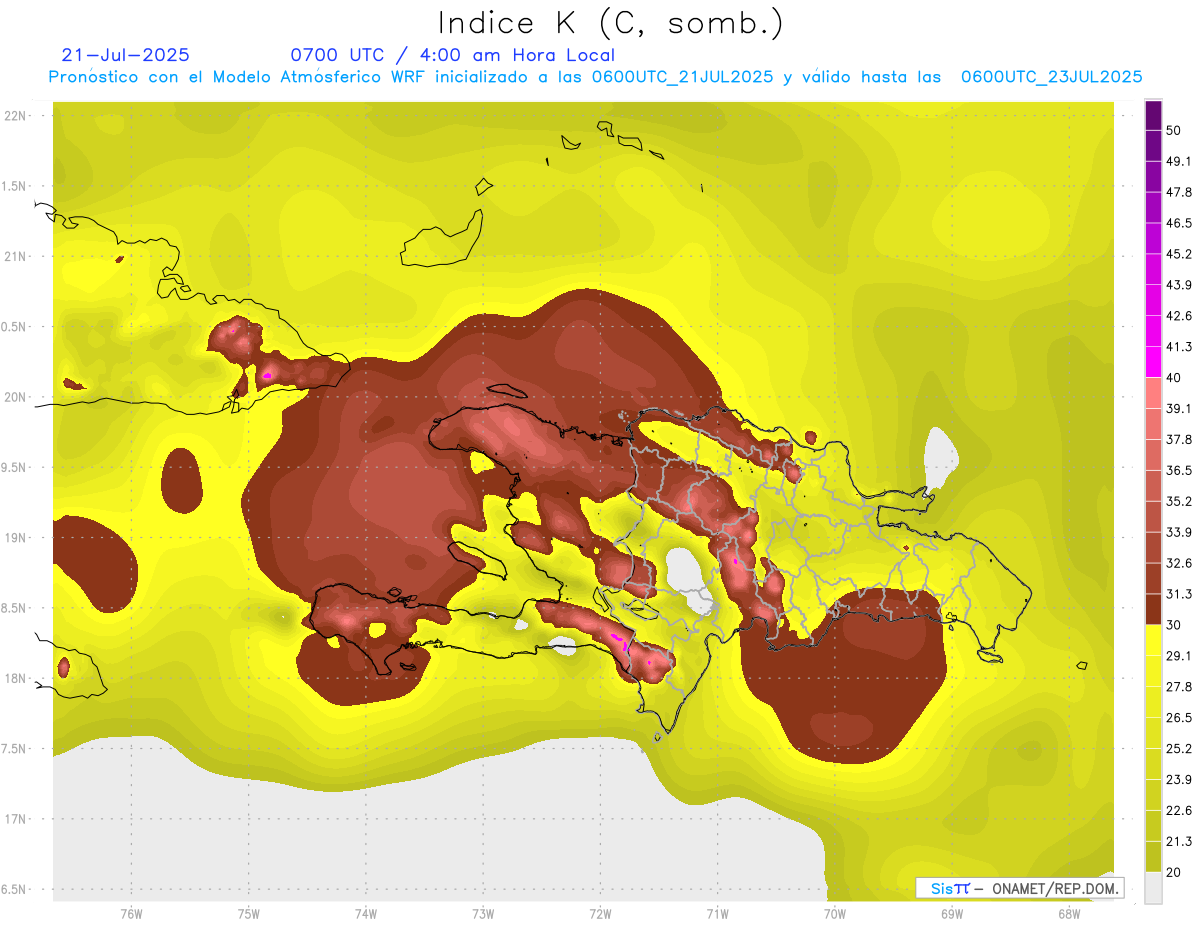Screen dimensions: 1200x927
Task: Click the title "Indice K (C, somb.)"
Action: (x=610, y=23)
